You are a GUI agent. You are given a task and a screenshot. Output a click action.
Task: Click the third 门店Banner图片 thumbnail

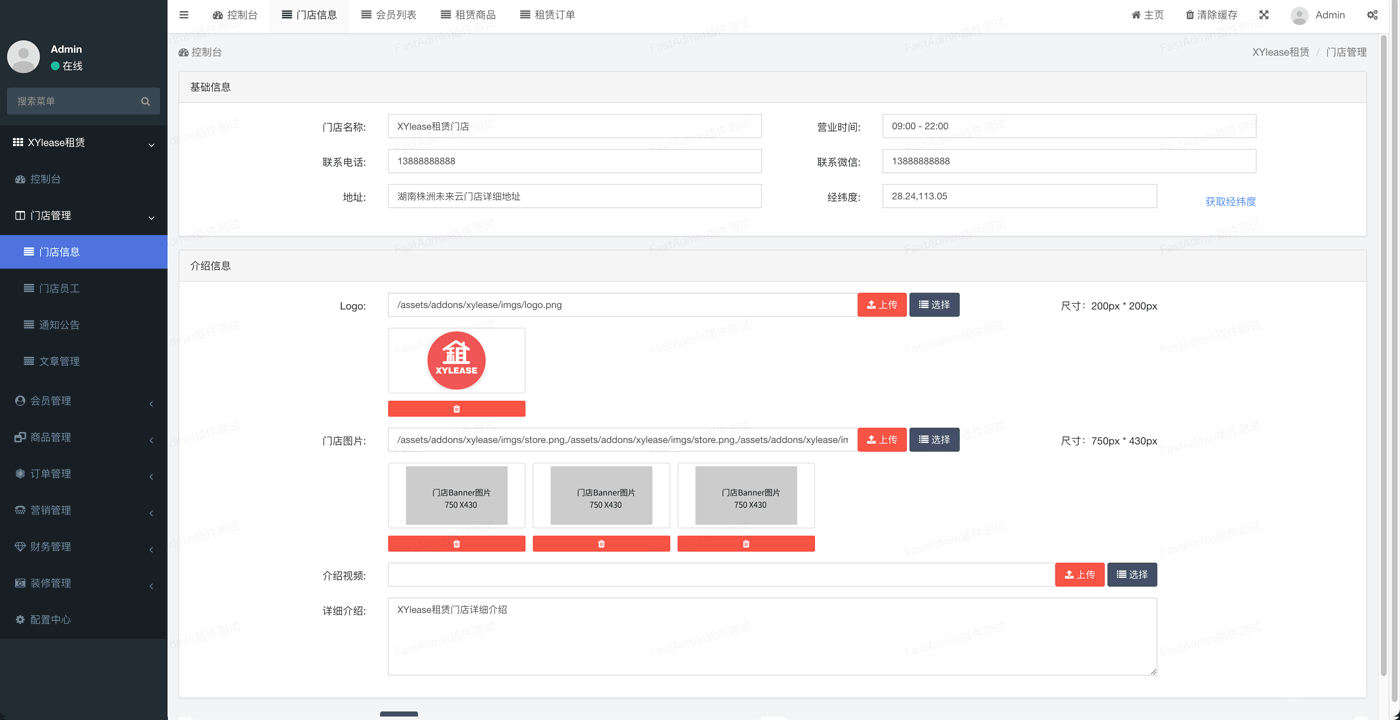pos(746,496)
